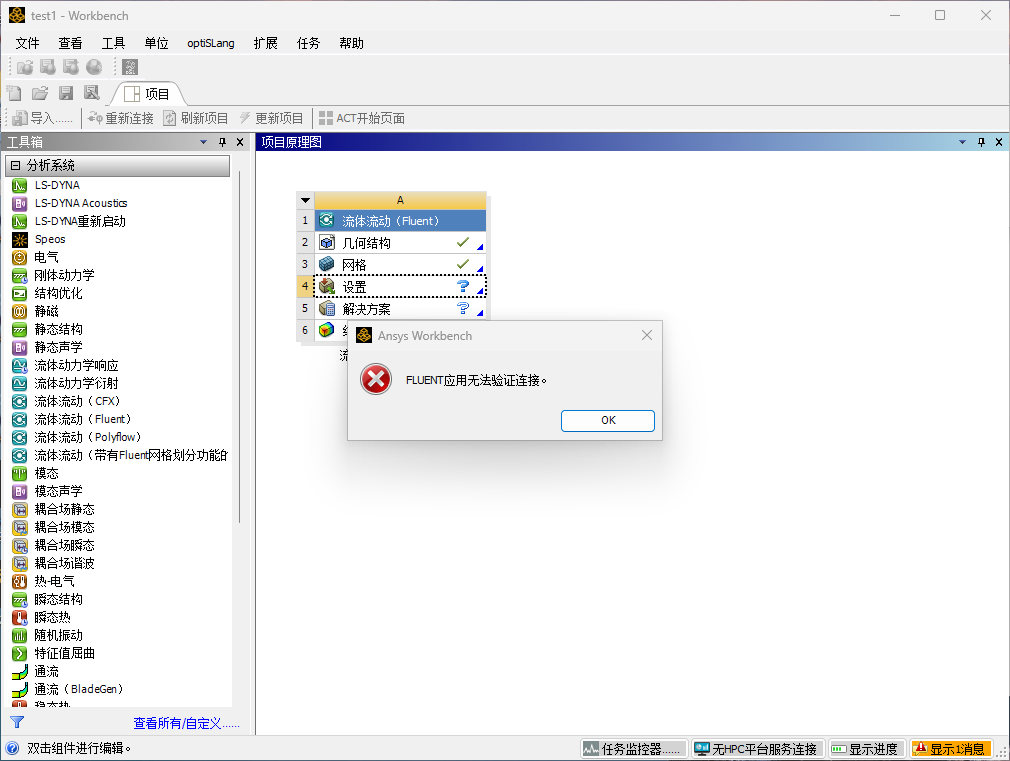1010x761 pixels.
Task: Click the Open project folder icon
Action: click(40, 93)
